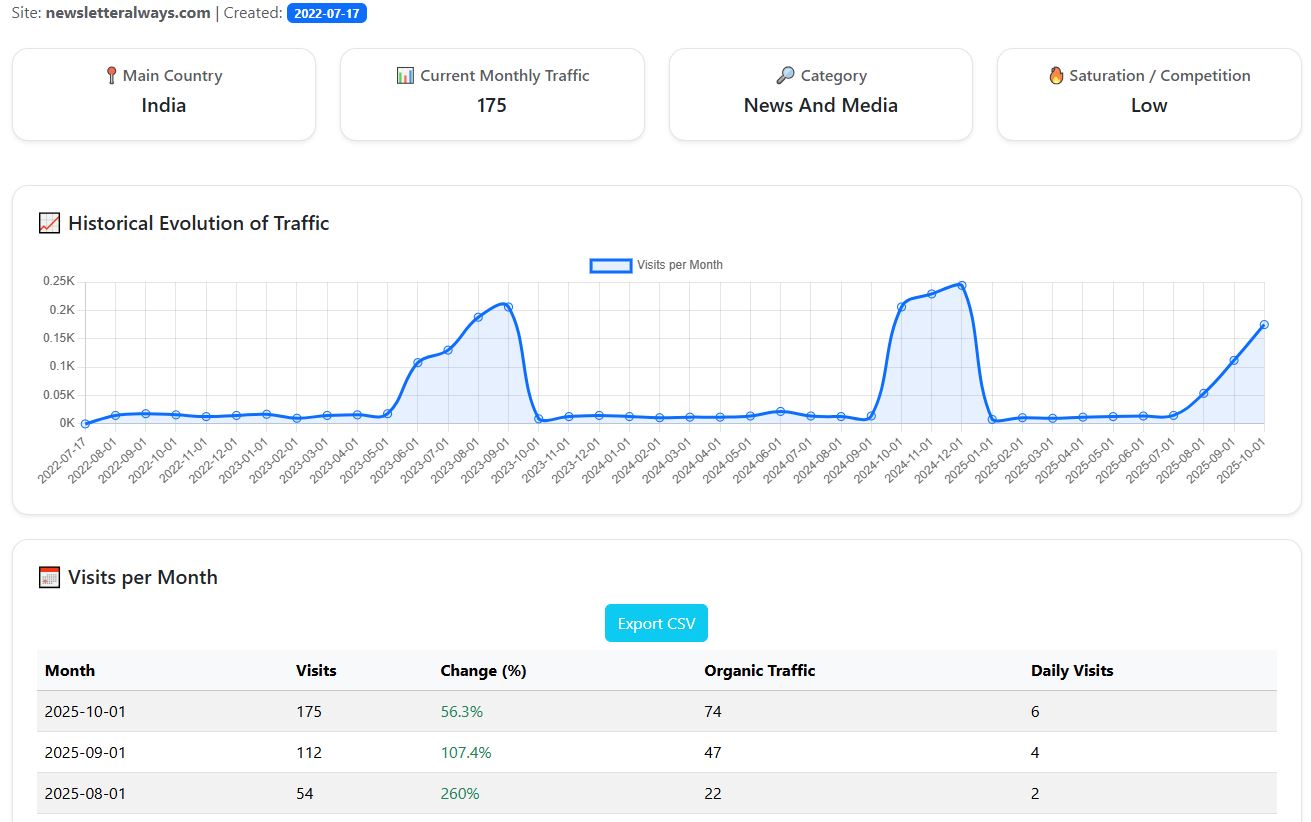Click the first data point at 2022-07-17
The image size is (1311, 822).
click(85, 424)
